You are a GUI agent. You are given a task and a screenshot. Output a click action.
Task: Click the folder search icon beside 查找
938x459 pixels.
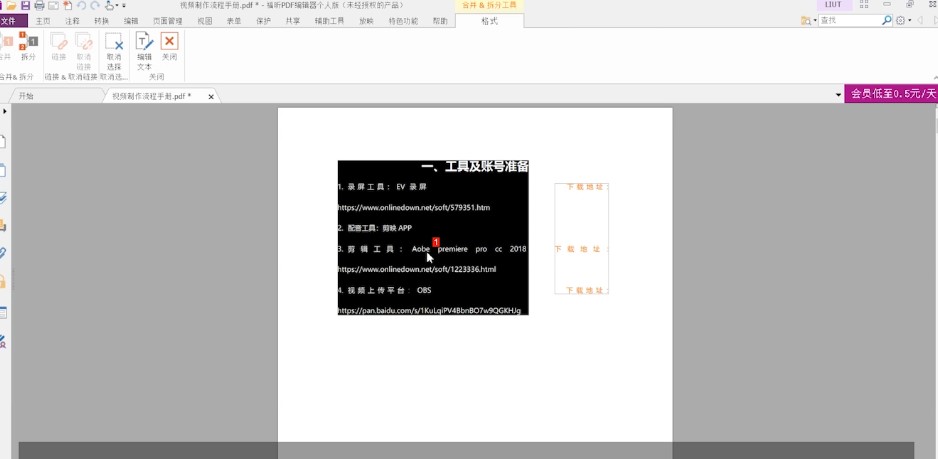coord(806,21)
